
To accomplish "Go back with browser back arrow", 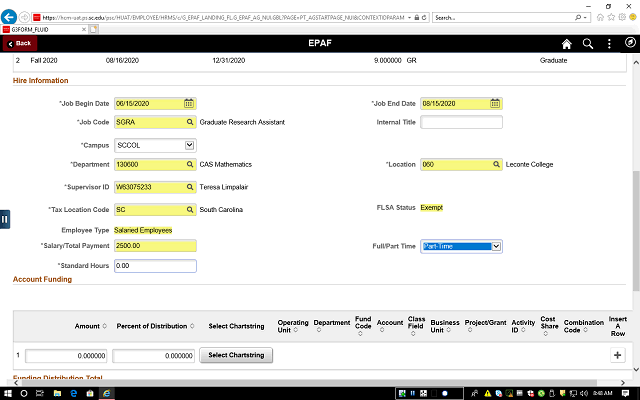I will tap(9, 17).
